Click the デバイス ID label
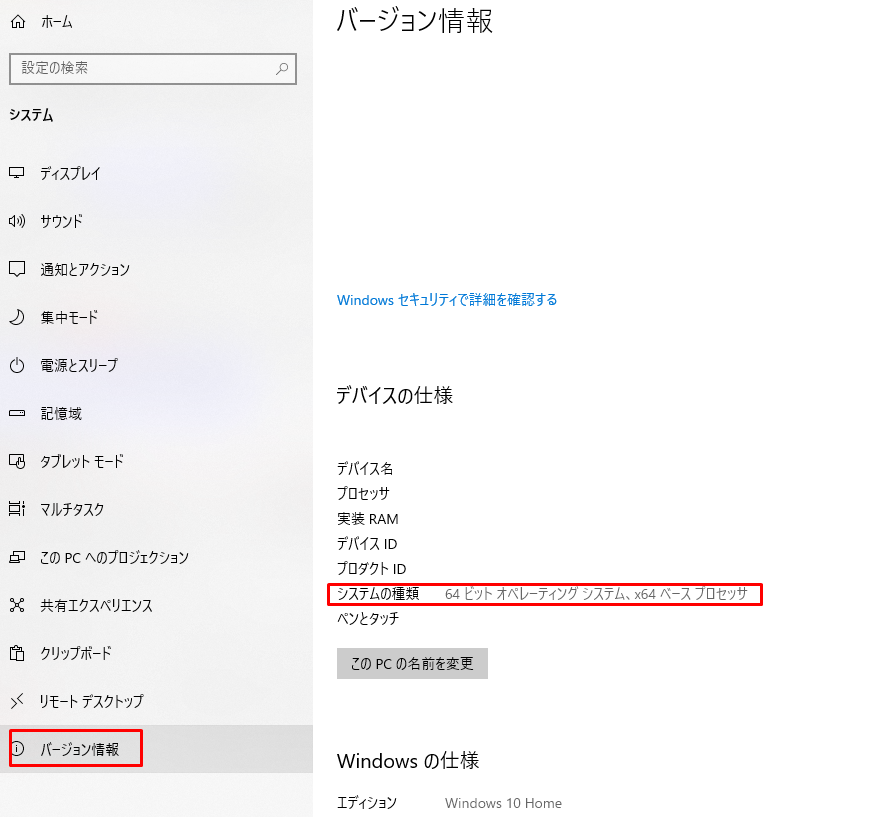Screen dimensions: 875x817 coord(367,544)
